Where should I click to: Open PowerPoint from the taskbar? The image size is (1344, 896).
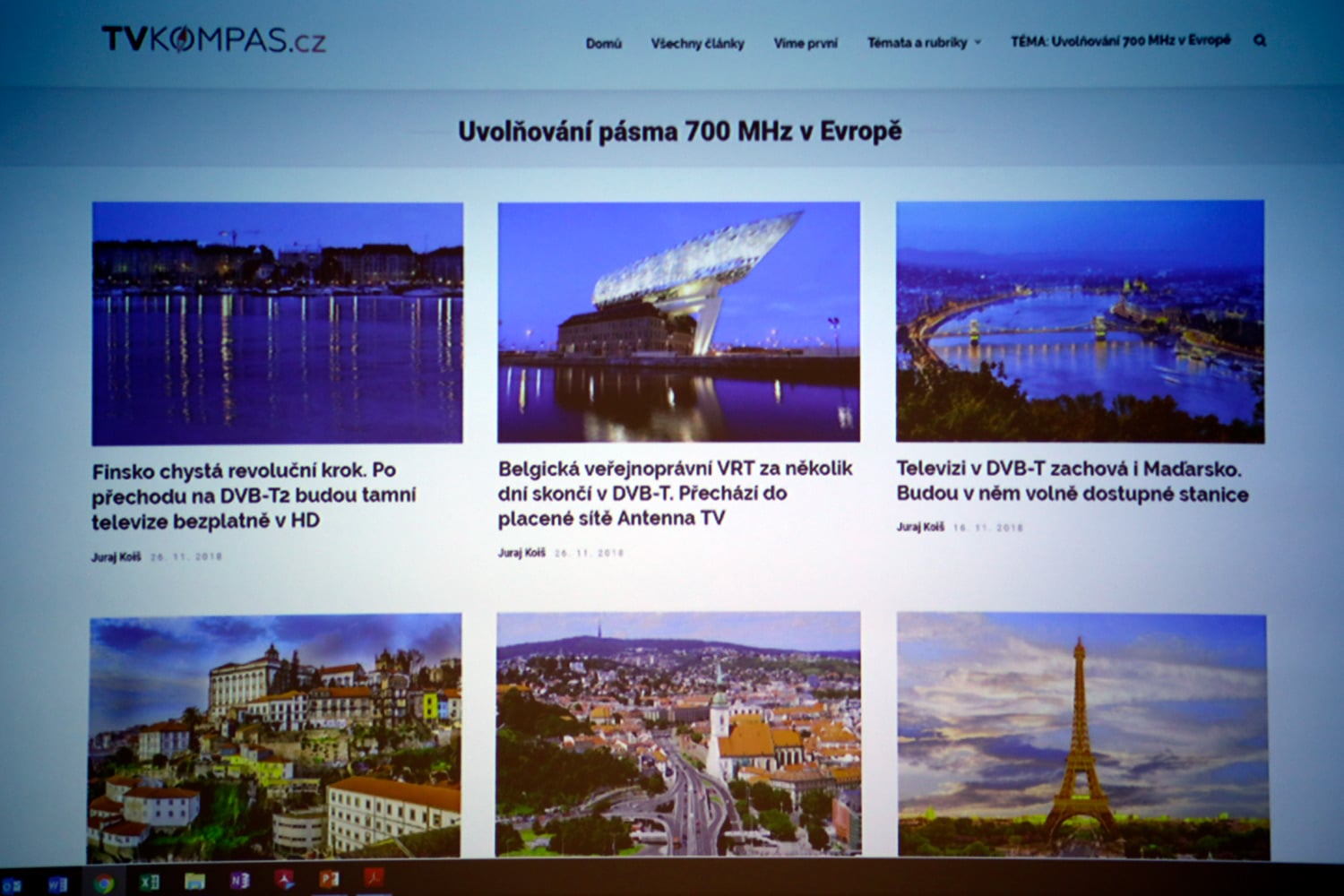[327, 881]
